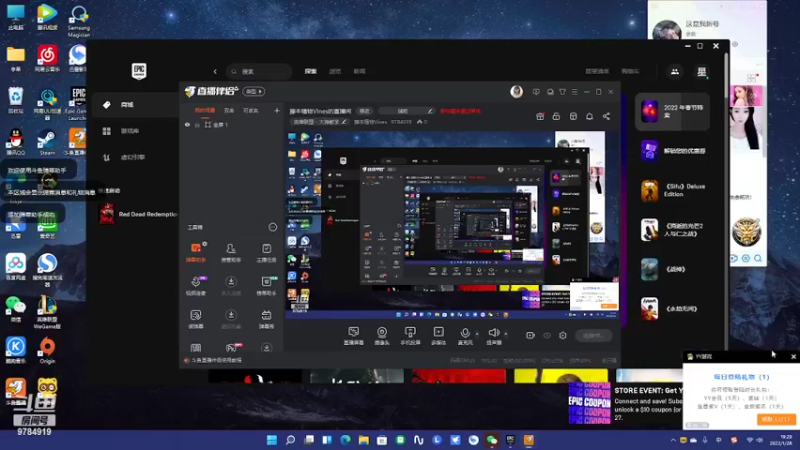Expand speaker options arrow
This screenshot has height=450, width=800.
tap(506, 334)
